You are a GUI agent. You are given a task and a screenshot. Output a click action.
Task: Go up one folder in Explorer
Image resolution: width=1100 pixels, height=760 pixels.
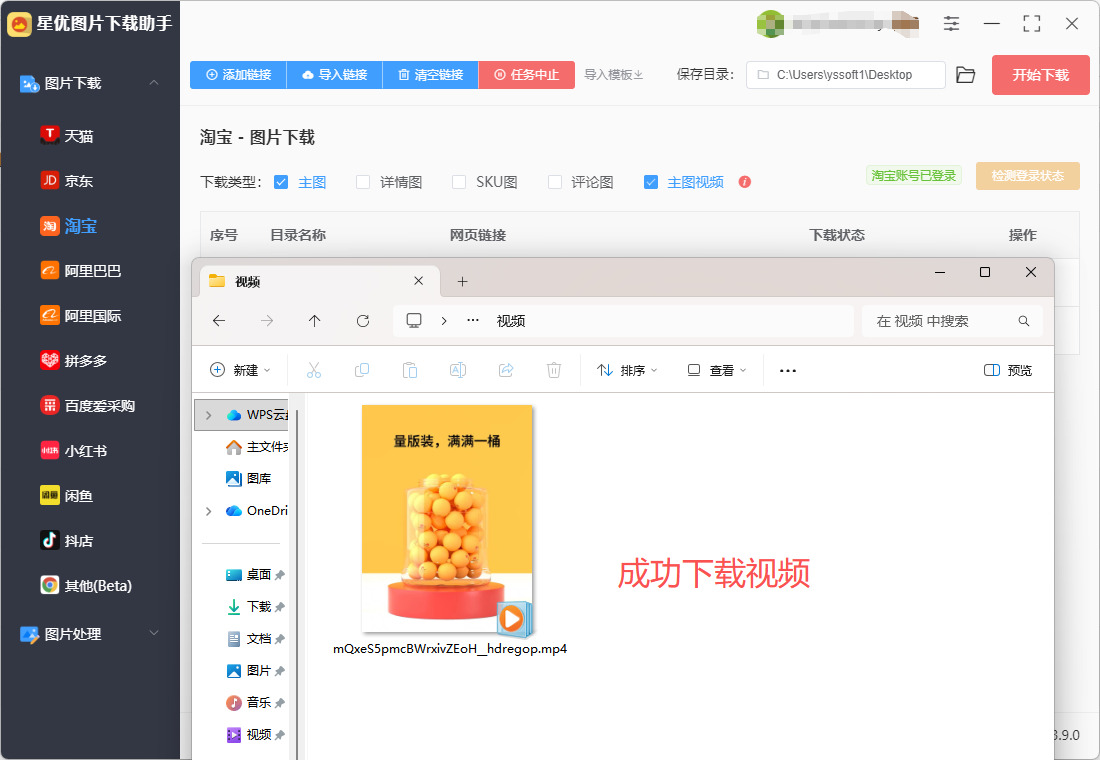click(314, 321)
